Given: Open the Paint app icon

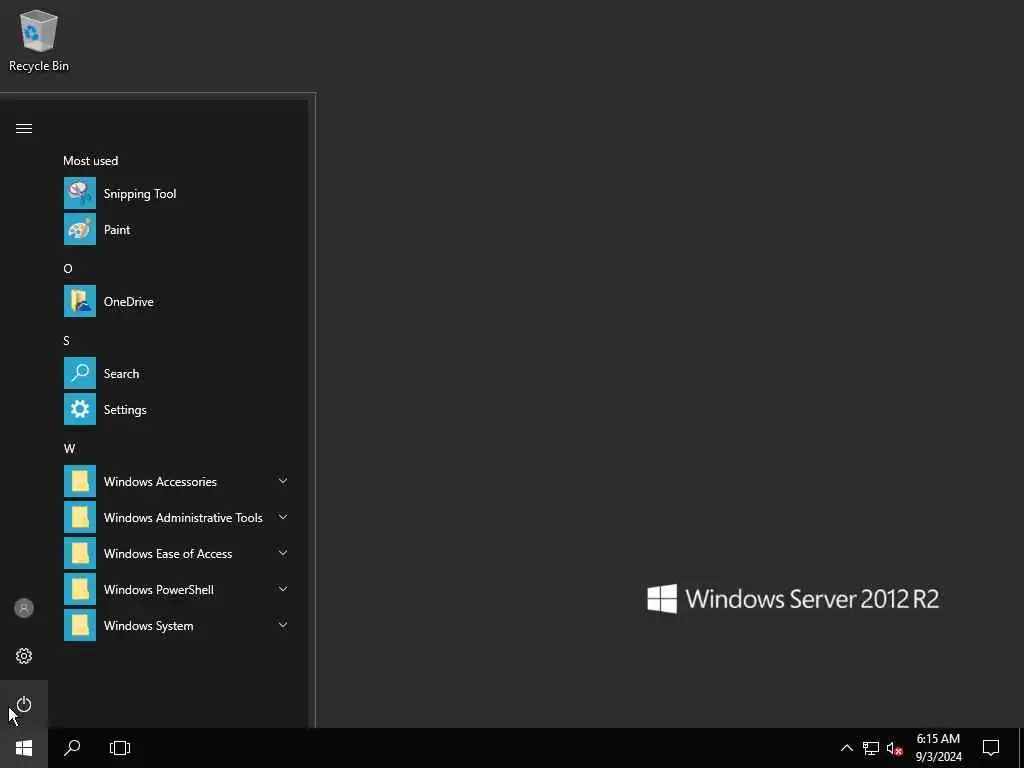Looking at the screenshot, I should [80, 229].
